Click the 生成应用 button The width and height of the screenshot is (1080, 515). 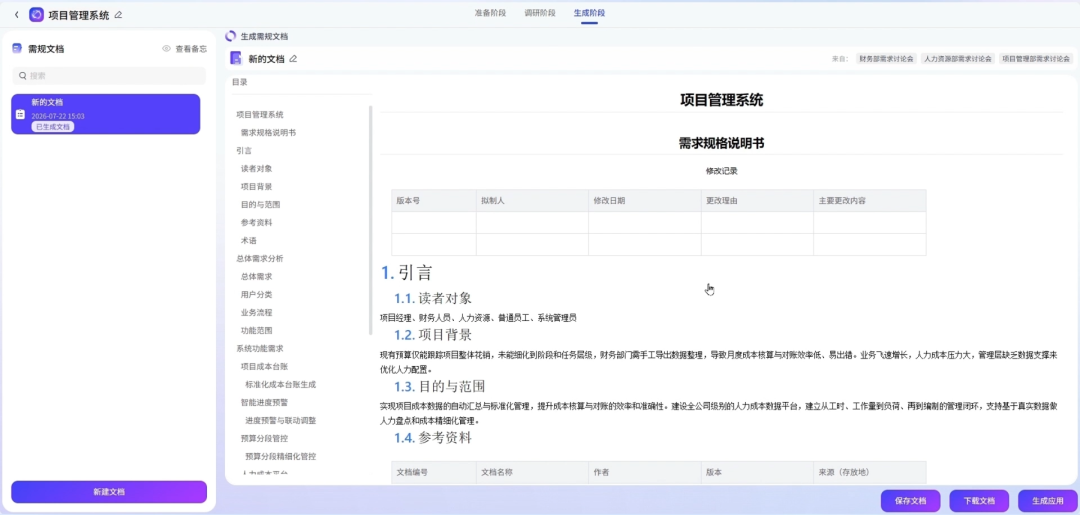tap(1048, 501)
